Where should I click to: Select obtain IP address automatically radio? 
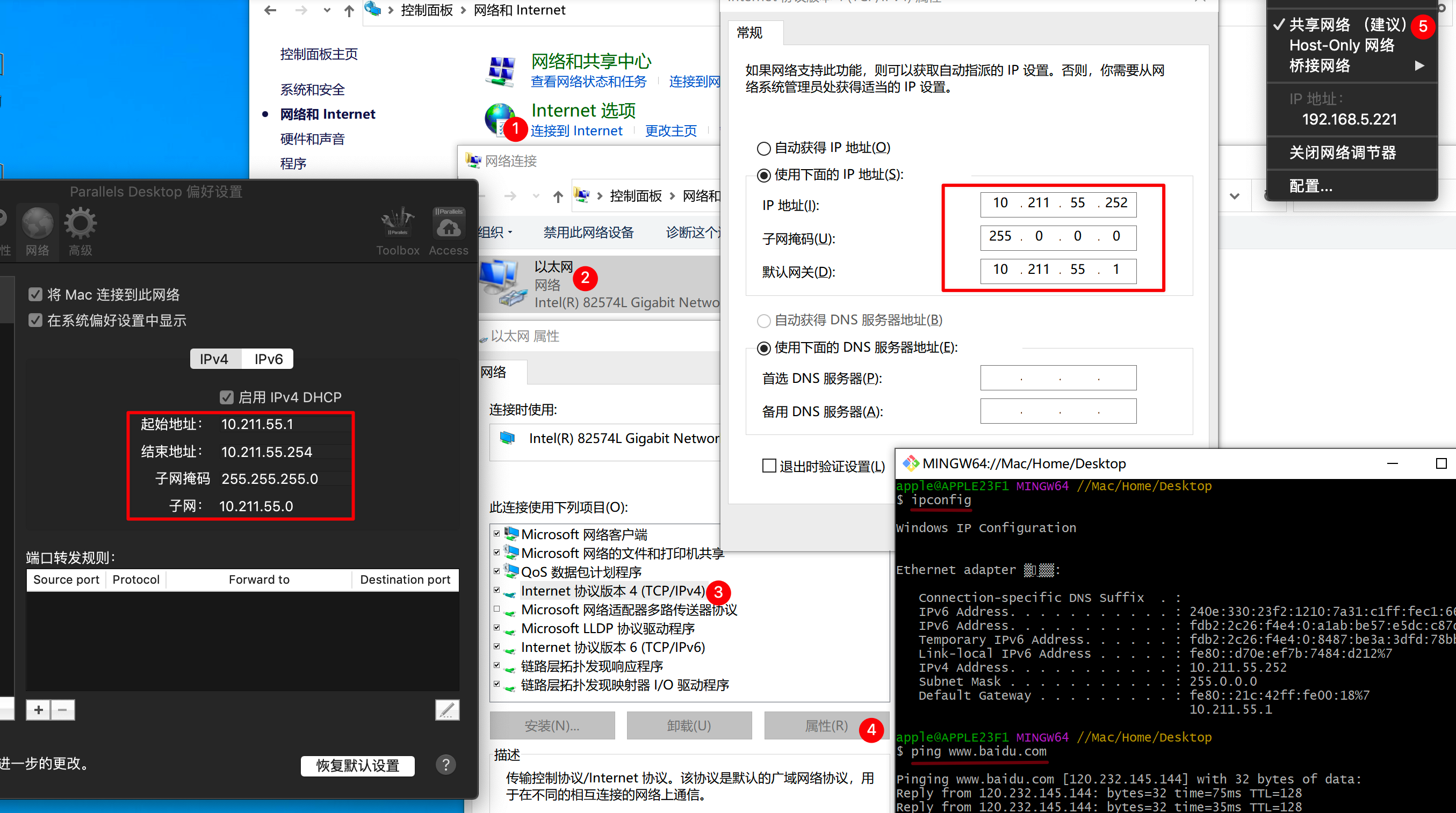[763, 149]
